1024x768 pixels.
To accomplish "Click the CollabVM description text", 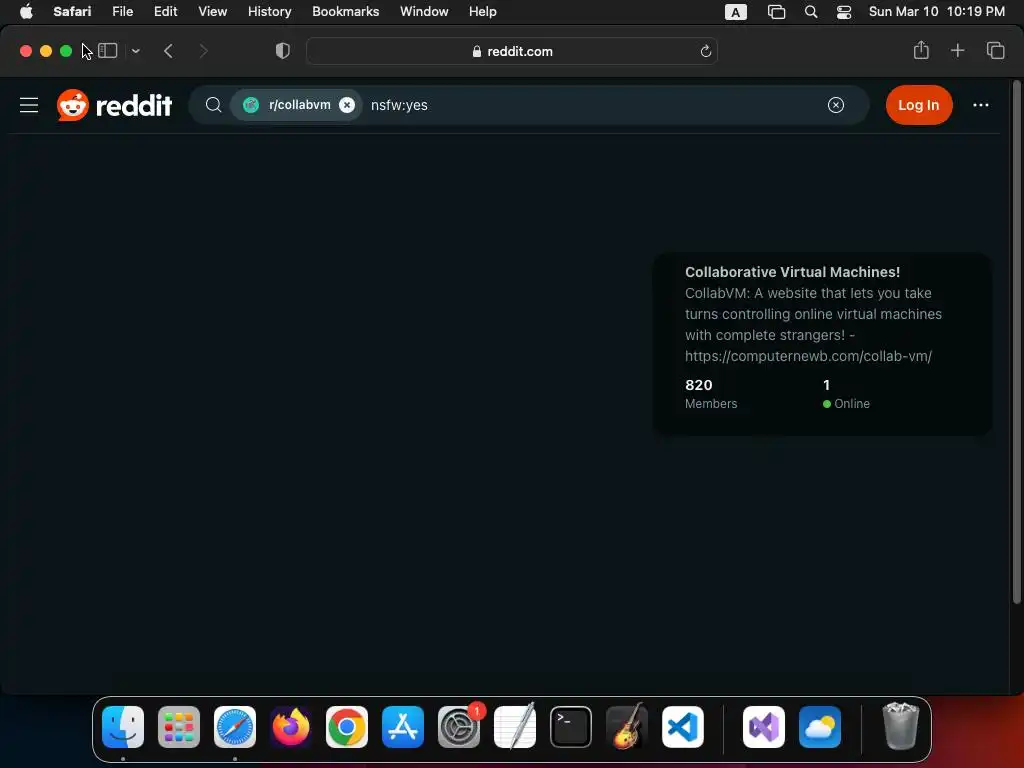I will (x=813, y=325).
